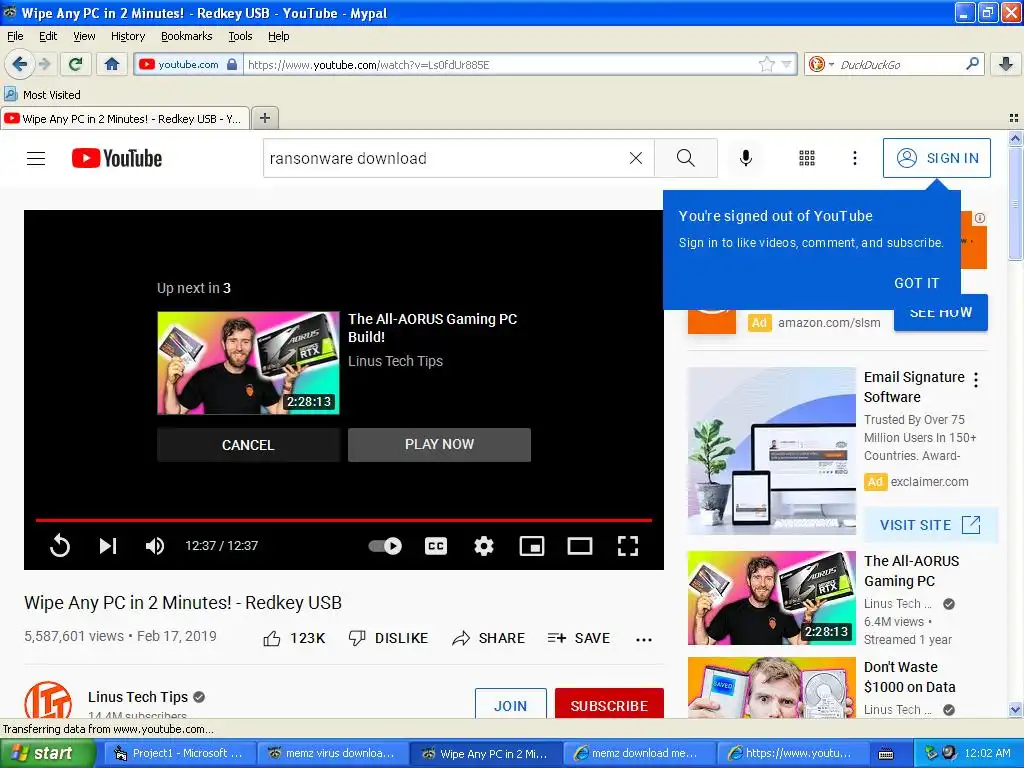Open the View menu
This screenshot has width=1024, height=768.
coord(84,36)
